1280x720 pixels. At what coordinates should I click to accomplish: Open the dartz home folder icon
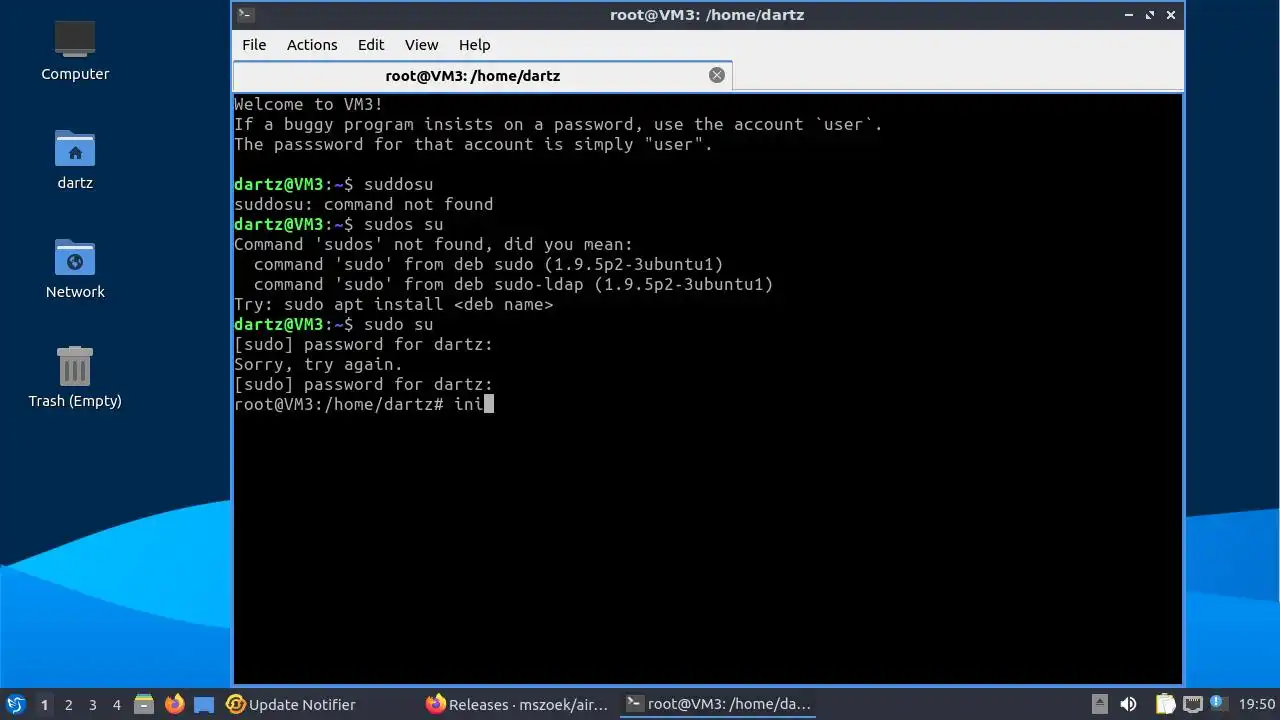point(75,160)
